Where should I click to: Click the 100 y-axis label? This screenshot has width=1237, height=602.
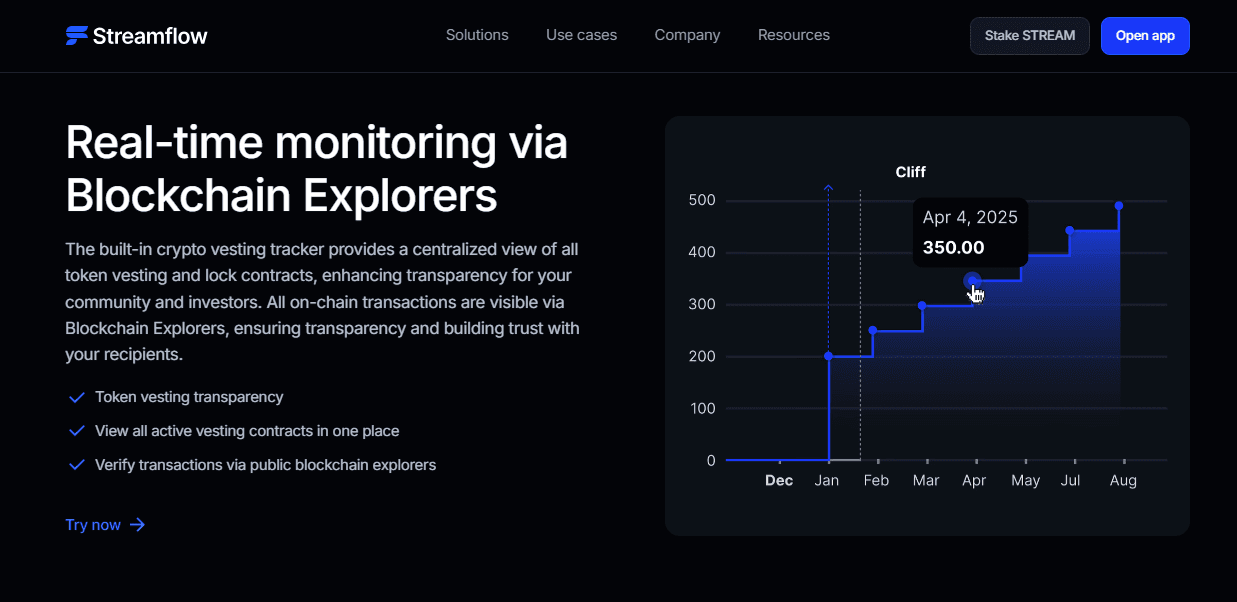tap(702, 408)
